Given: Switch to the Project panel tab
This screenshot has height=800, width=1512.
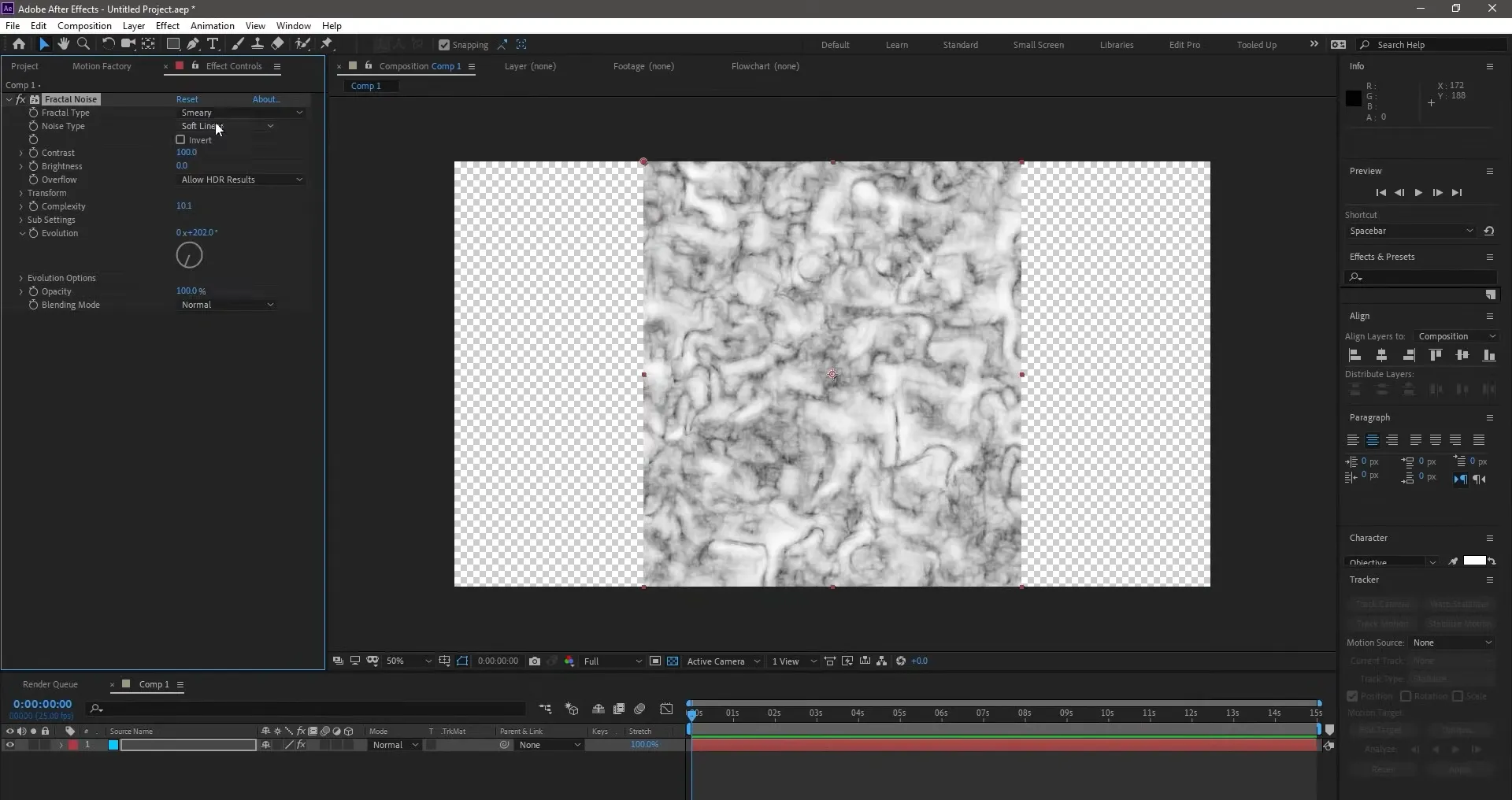Looking at the screenshot, I should (x=24, y=66).
